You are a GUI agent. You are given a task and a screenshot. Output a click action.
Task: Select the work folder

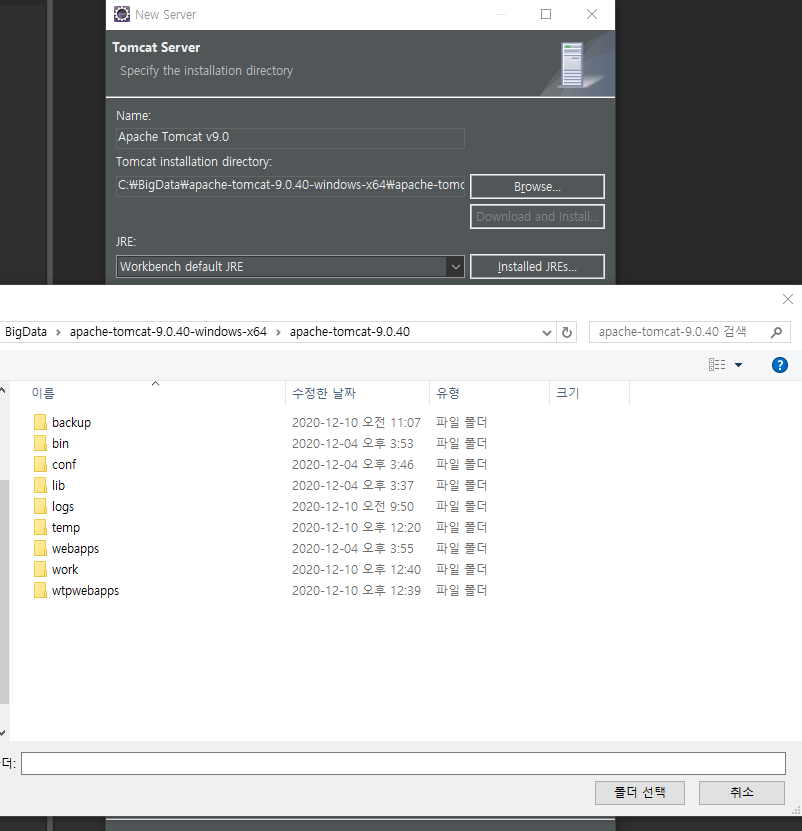65,570
